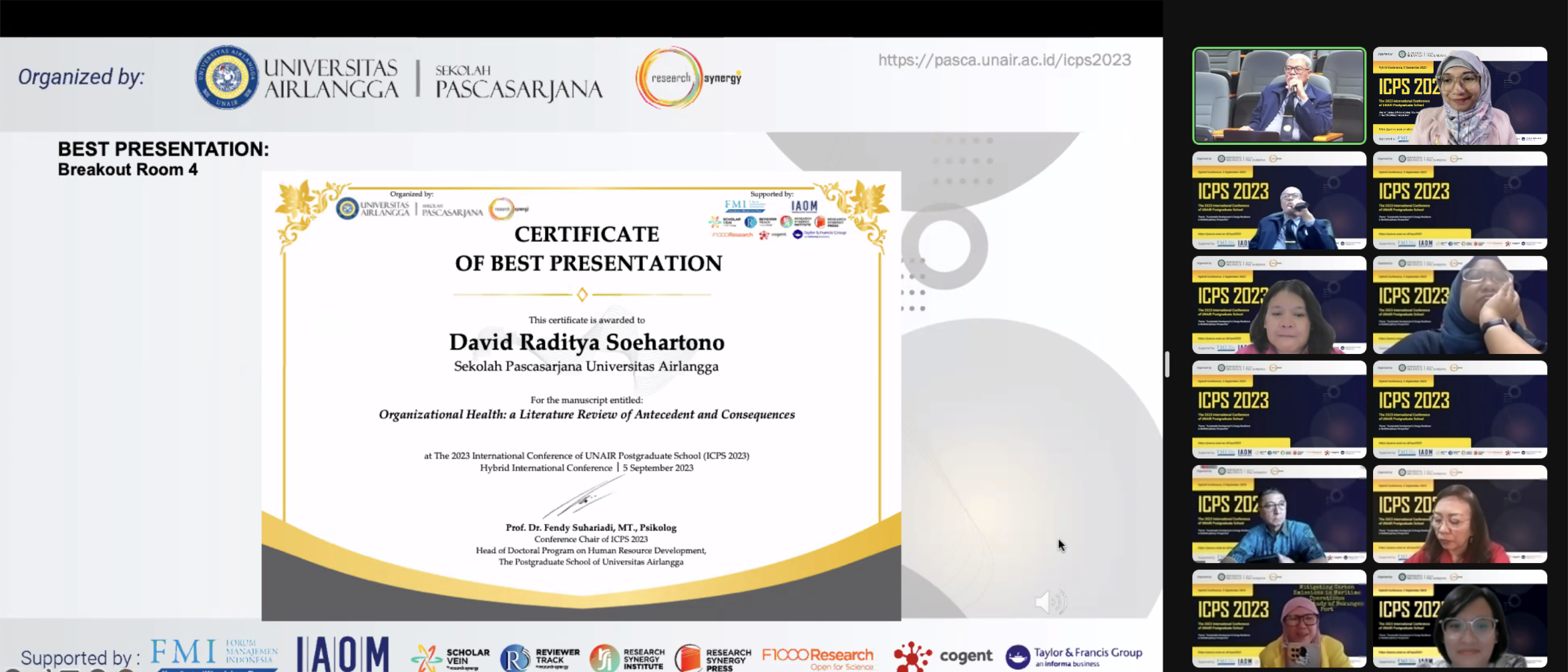The height and width of the screenshot is (672, 1568).
Task: Click the 'Organized by:' label in slide header
Action: (x=81, y=77)
